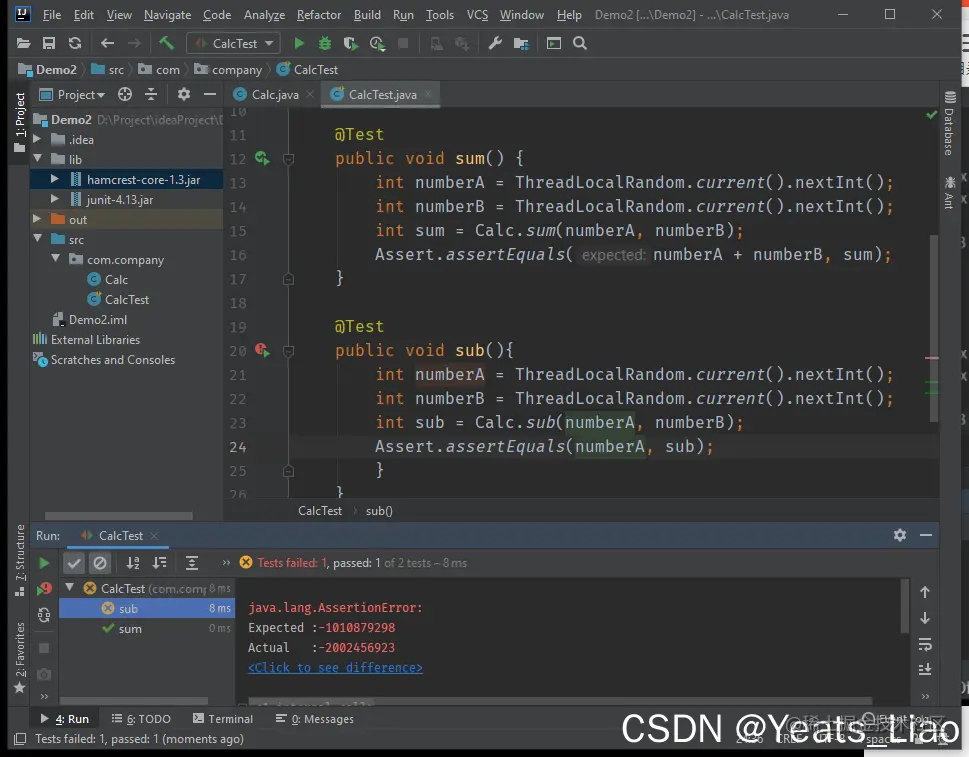Select the passed 'sum' test result
969x757 pixels.
[147, 628]
